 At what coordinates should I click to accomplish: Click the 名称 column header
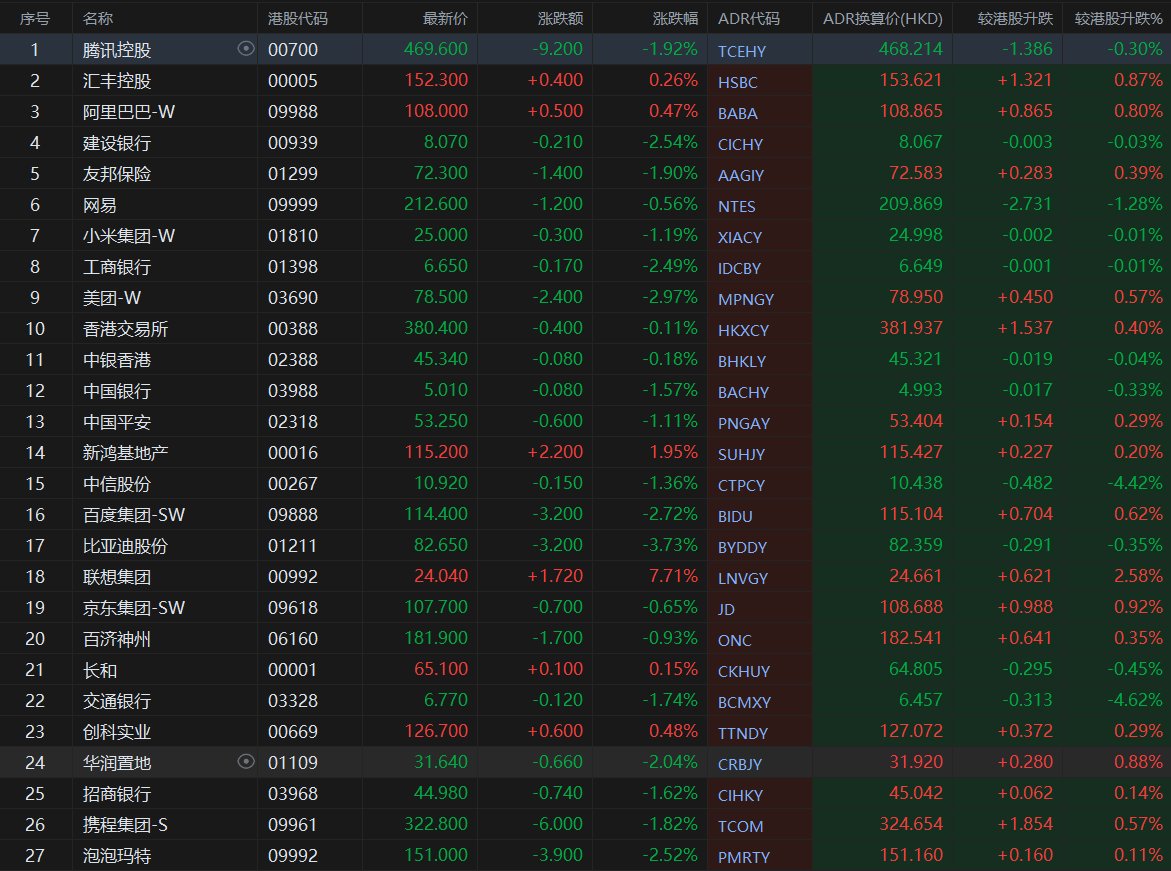coord(98,19)
